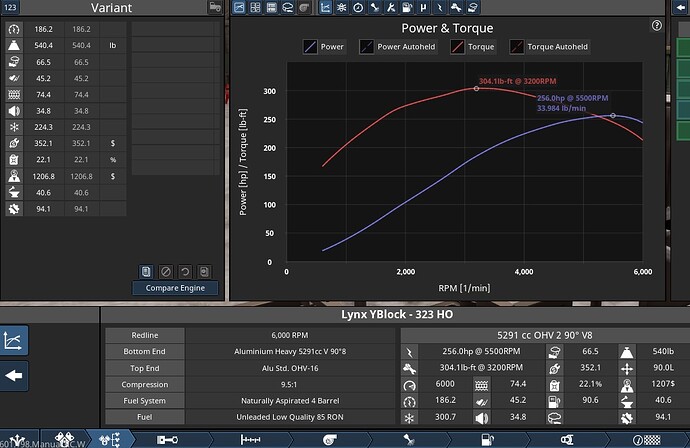Open the exhaust tab in bottom bar

[567, 439]
